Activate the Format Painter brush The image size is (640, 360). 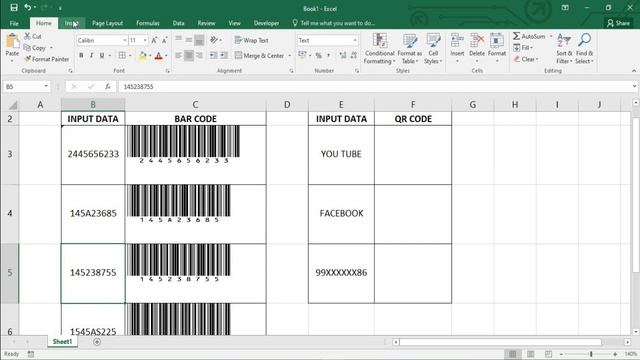(x=27, y=59)
